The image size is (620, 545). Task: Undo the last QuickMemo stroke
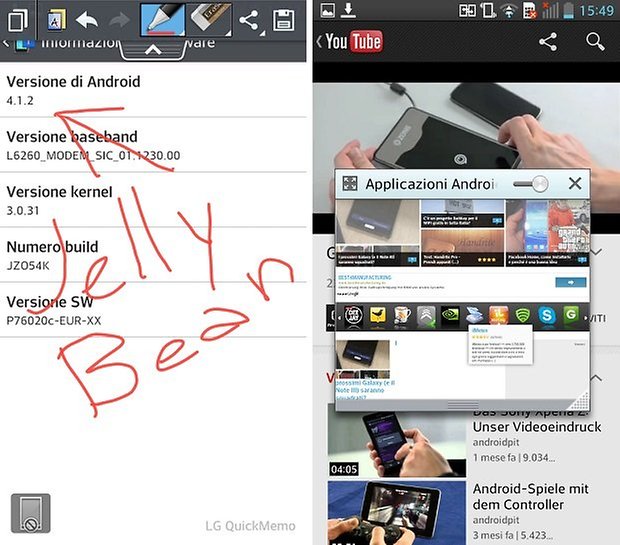tap(87, 20)
